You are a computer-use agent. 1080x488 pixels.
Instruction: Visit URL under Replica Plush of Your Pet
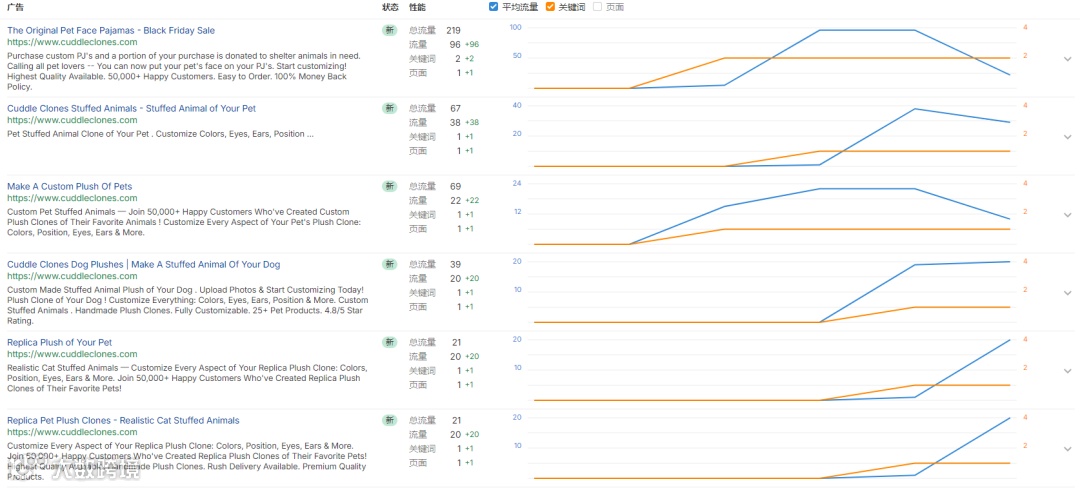point(72,354)
